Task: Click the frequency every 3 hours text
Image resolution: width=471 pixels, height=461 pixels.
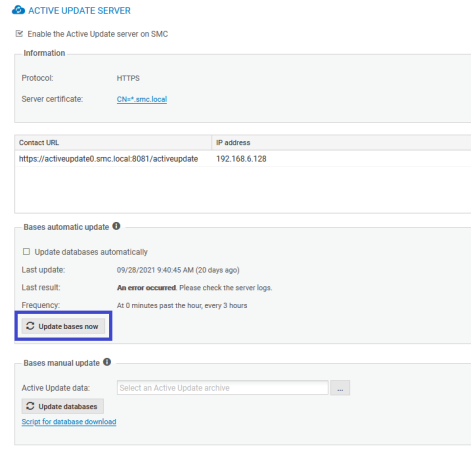Action: pos(182,305)
